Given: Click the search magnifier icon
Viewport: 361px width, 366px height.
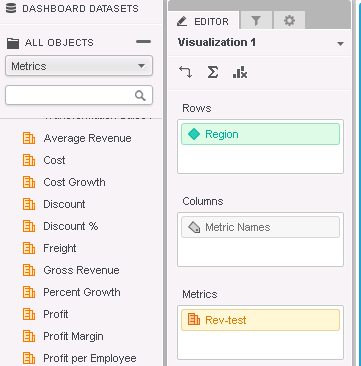Looking at the screenshot, I should (x=140, y=96).
